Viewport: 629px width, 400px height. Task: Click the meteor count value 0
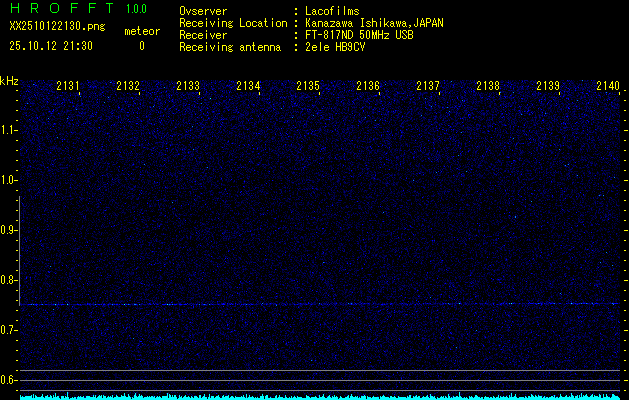click(141, 46)
